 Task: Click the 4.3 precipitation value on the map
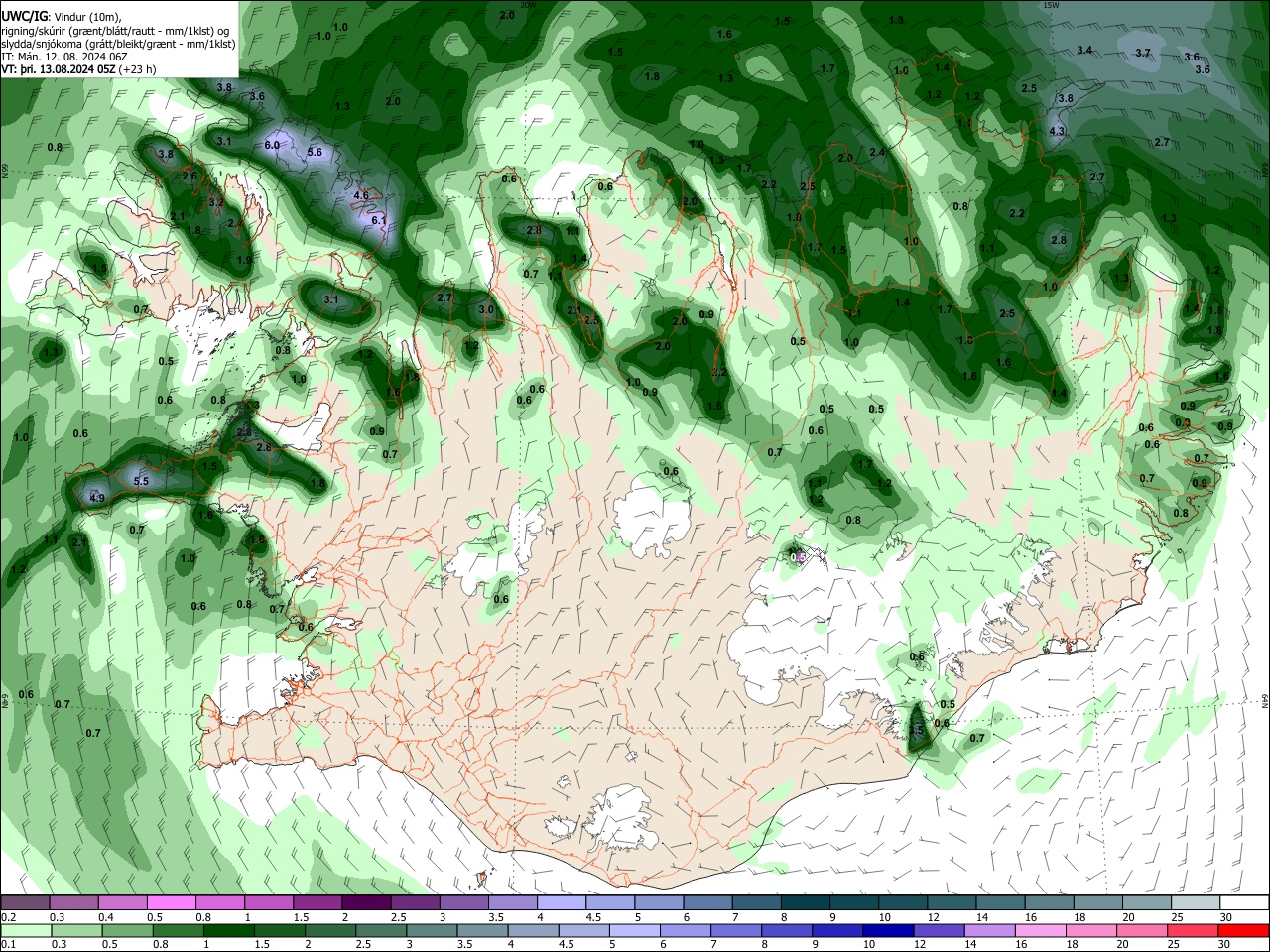coord(1057,131)
